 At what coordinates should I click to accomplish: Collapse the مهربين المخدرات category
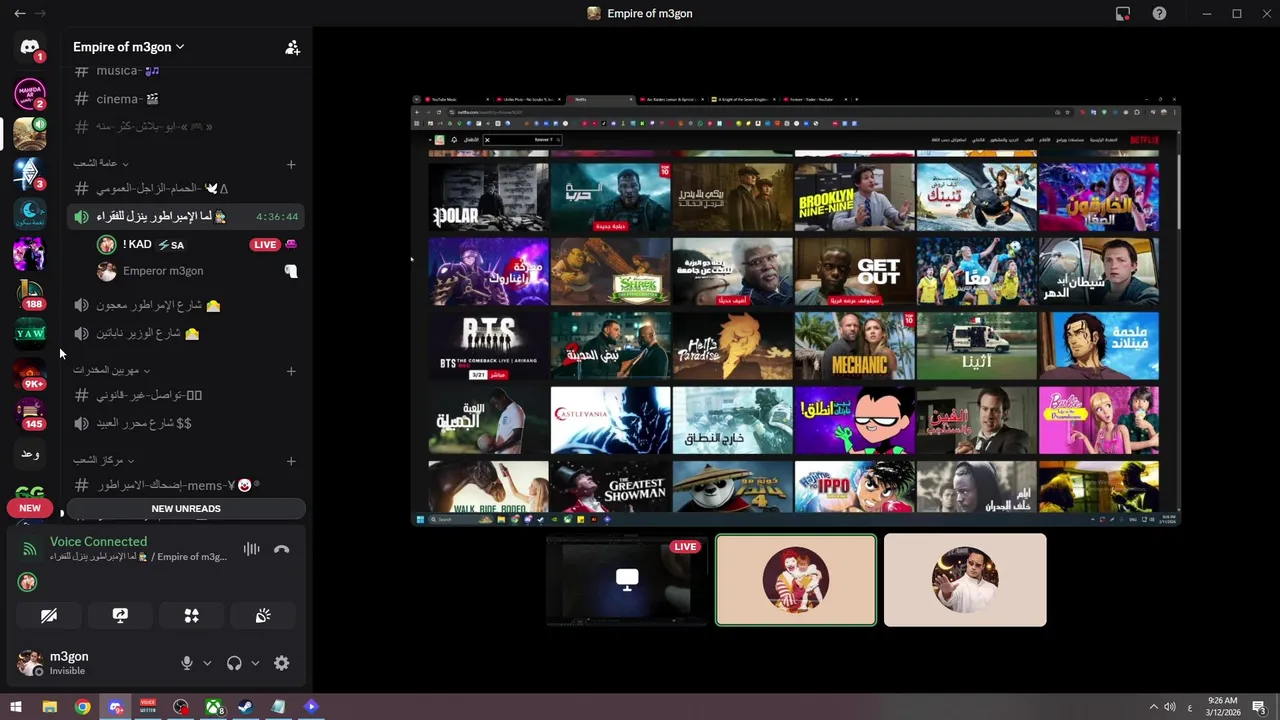pos(111,370)
